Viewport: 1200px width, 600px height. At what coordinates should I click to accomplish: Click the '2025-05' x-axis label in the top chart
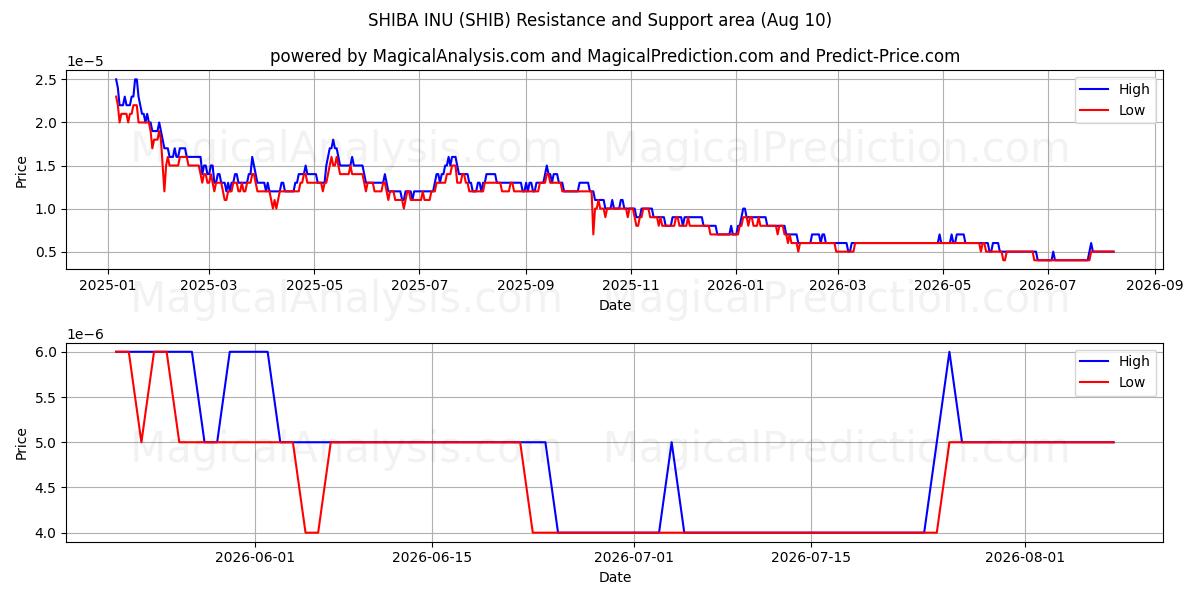pyautogui.click(x=314, y=286)
